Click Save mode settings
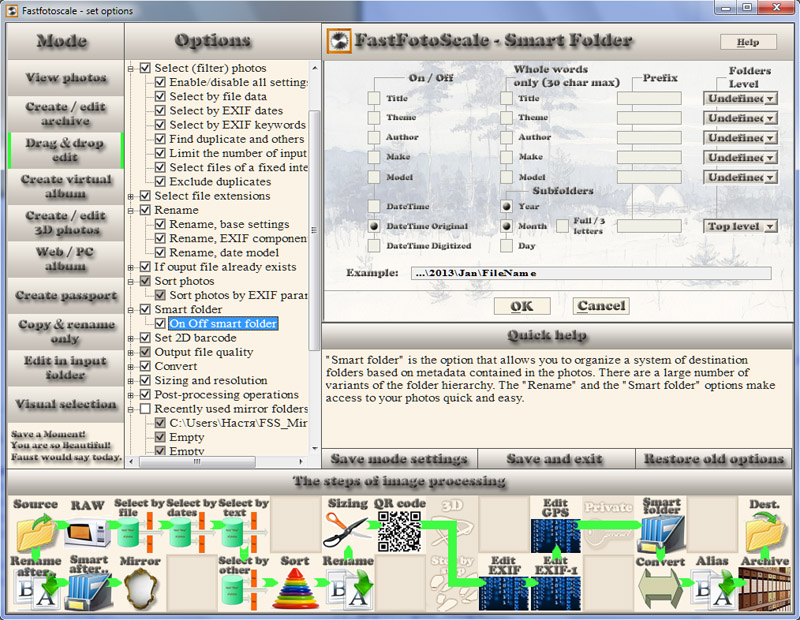 pos(399,459)
